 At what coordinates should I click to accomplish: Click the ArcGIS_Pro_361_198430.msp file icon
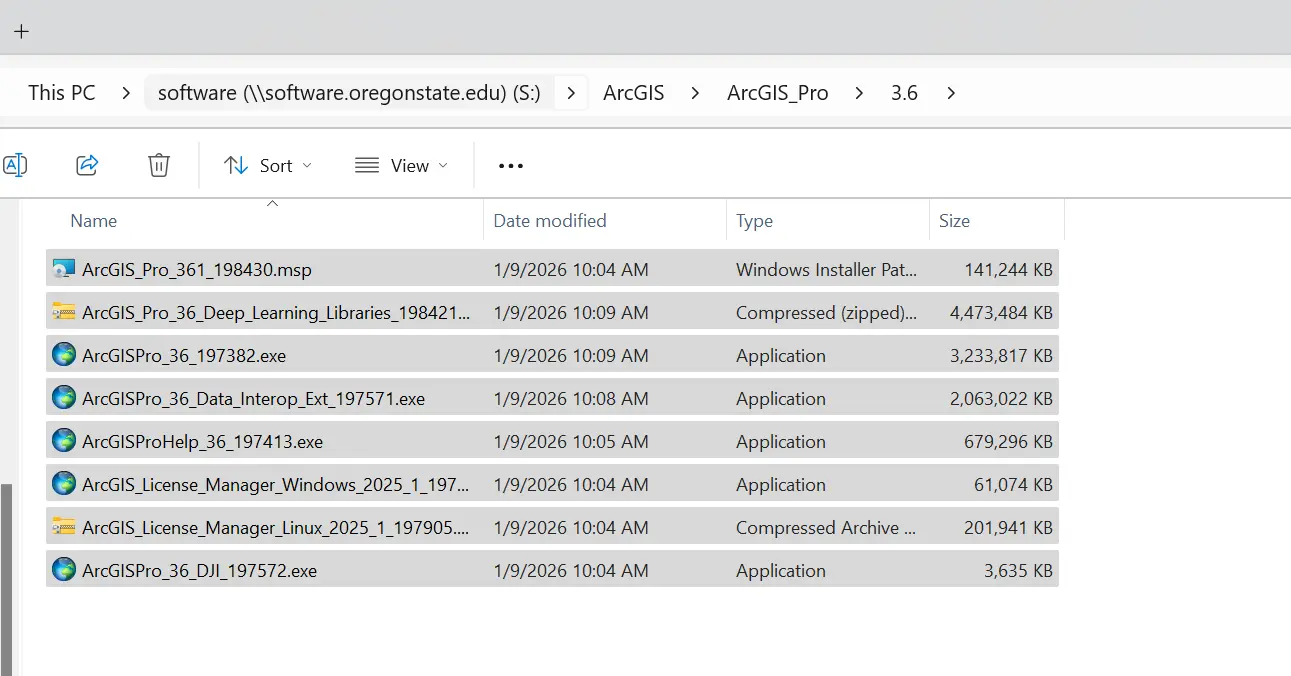(x=64, y=269)
